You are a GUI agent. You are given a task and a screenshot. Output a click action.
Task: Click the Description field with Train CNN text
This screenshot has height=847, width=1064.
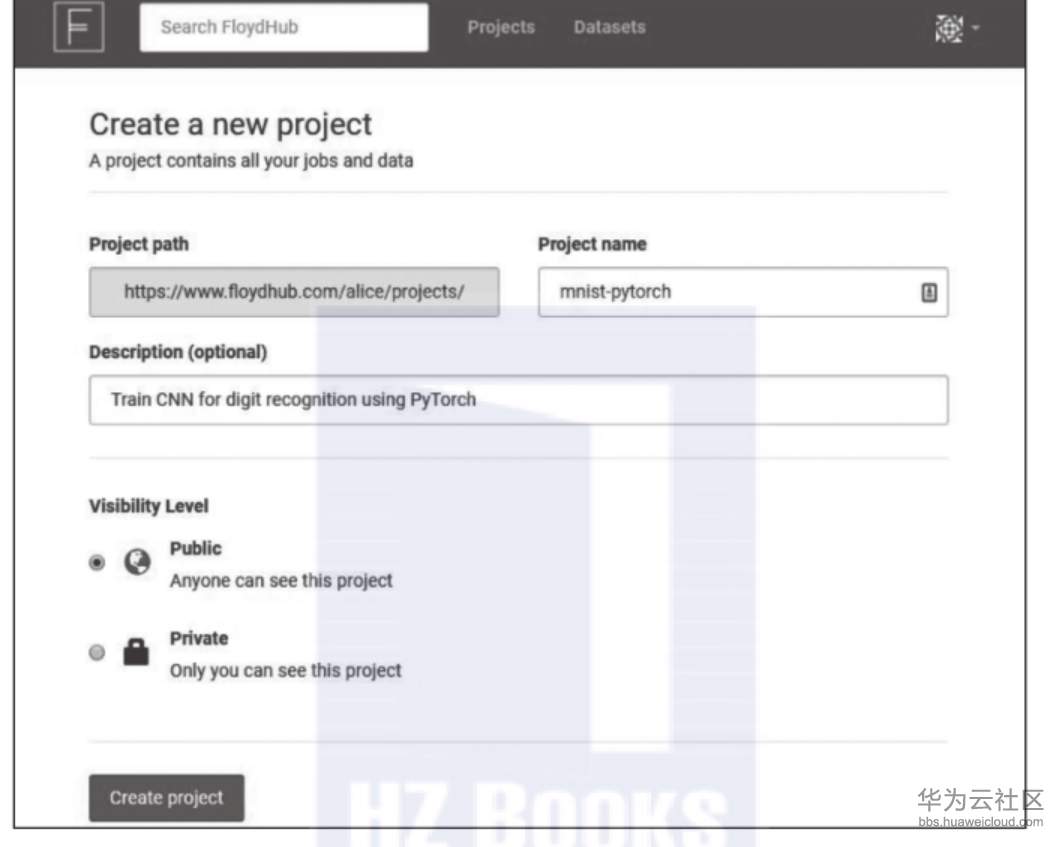coord(518,400)
